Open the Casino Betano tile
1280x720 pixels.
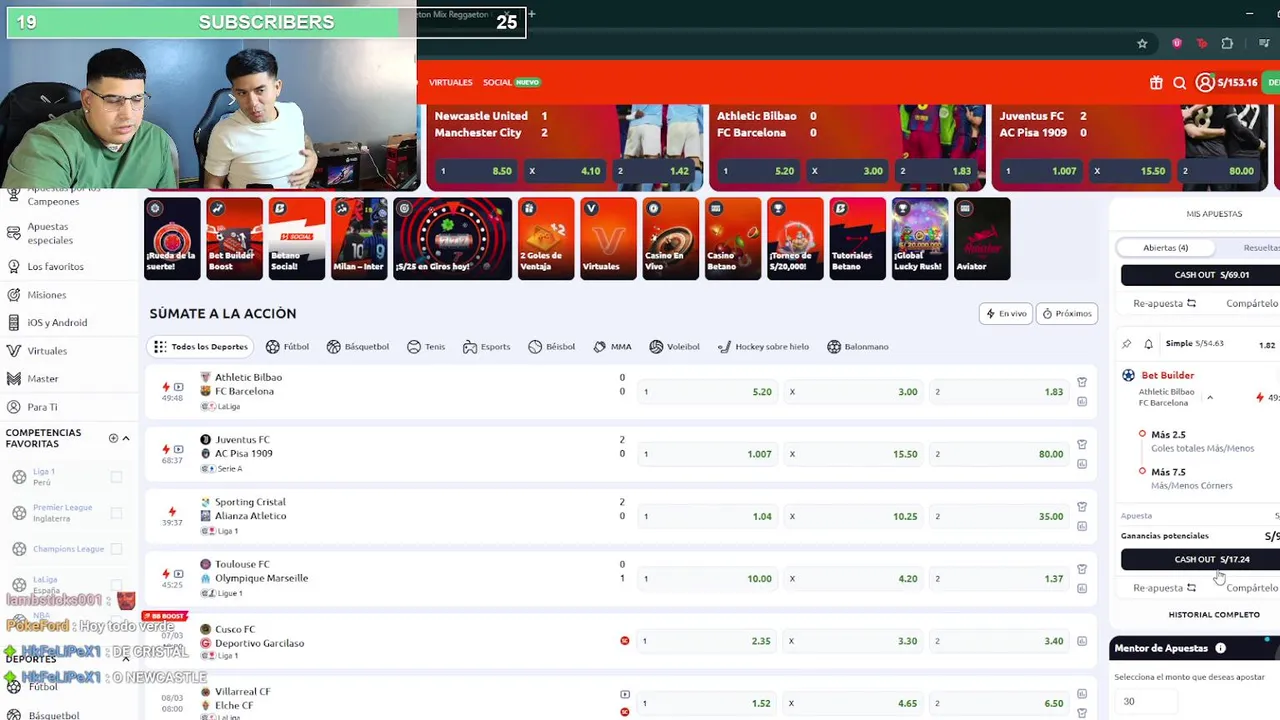pos(733,239)
